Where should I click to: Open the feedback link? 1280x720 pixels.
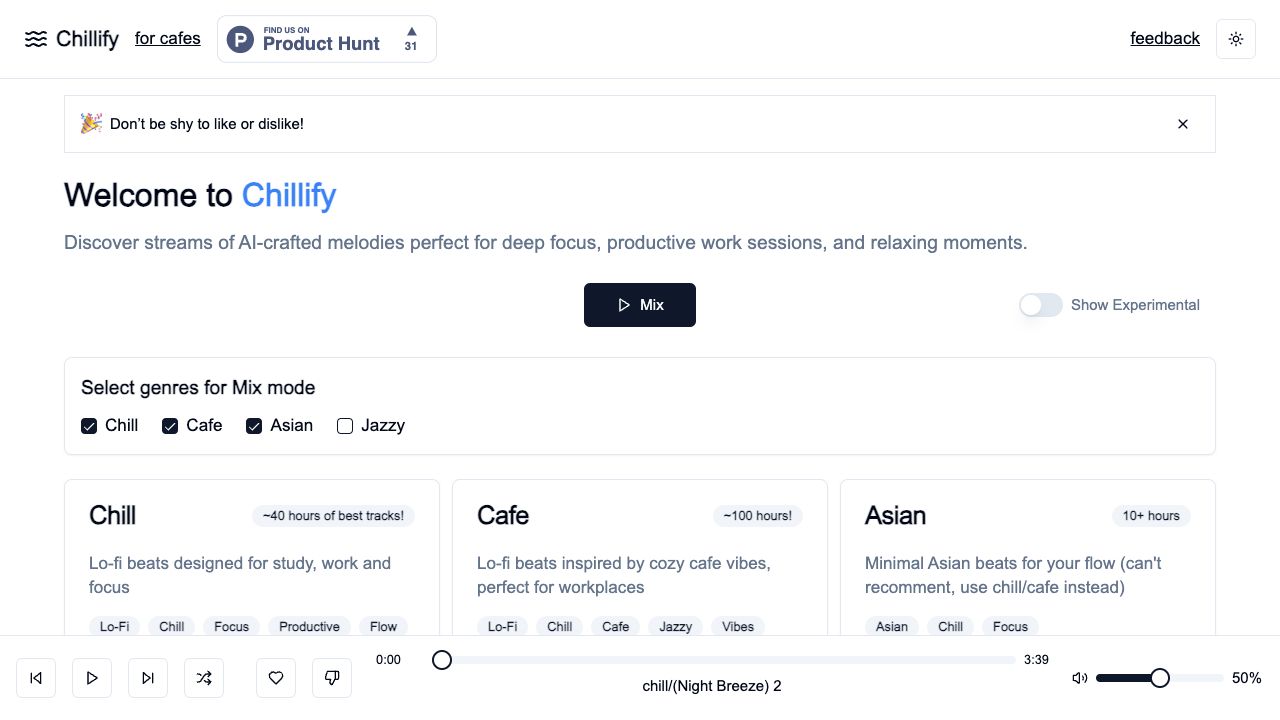click(1165, 39)
